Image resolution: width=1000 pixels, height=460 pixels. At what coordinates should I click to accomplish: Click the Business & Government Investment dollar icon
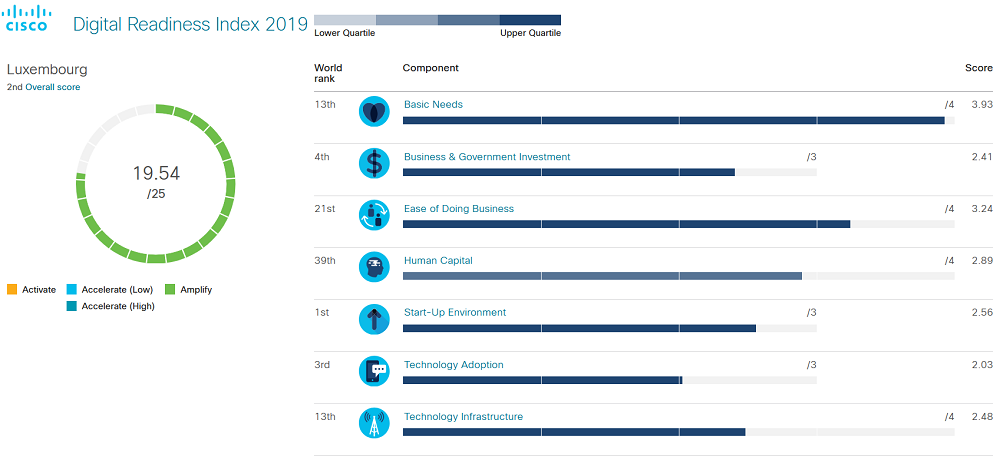point(374,163)
